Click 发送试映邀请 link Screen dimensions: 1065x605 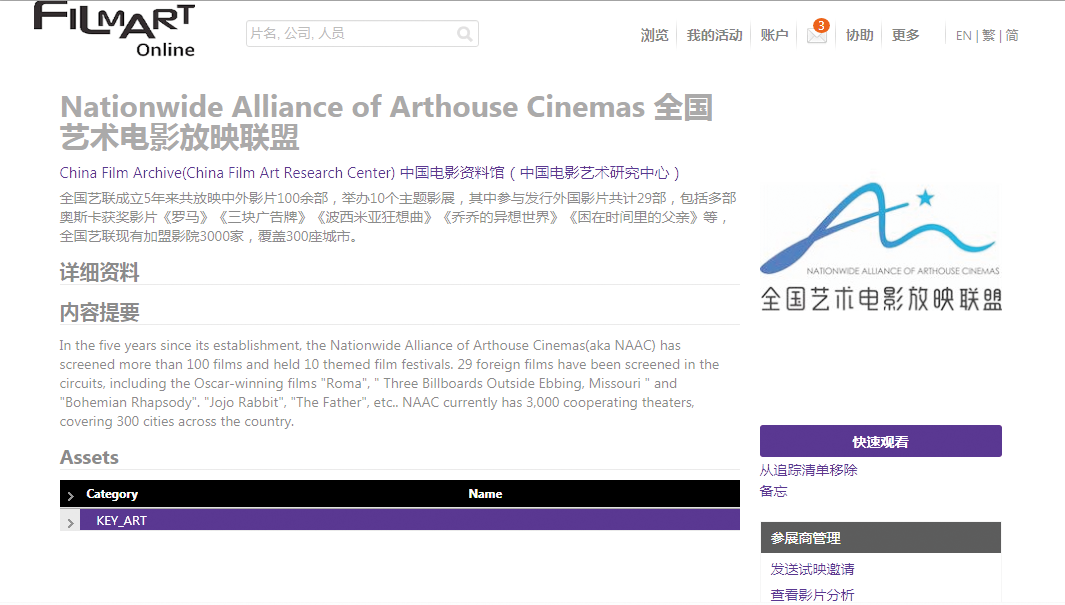[812, 569]
